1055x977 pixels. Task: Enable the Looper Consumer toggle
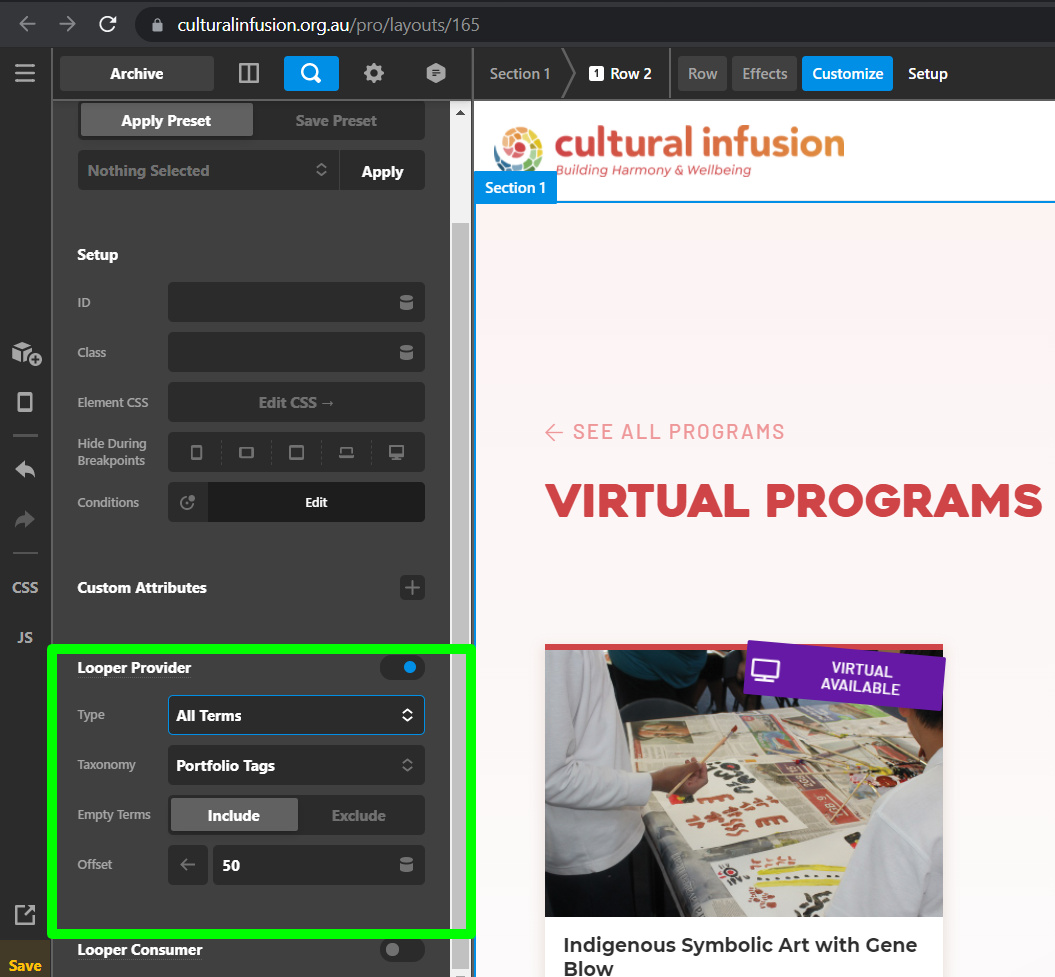402,949
